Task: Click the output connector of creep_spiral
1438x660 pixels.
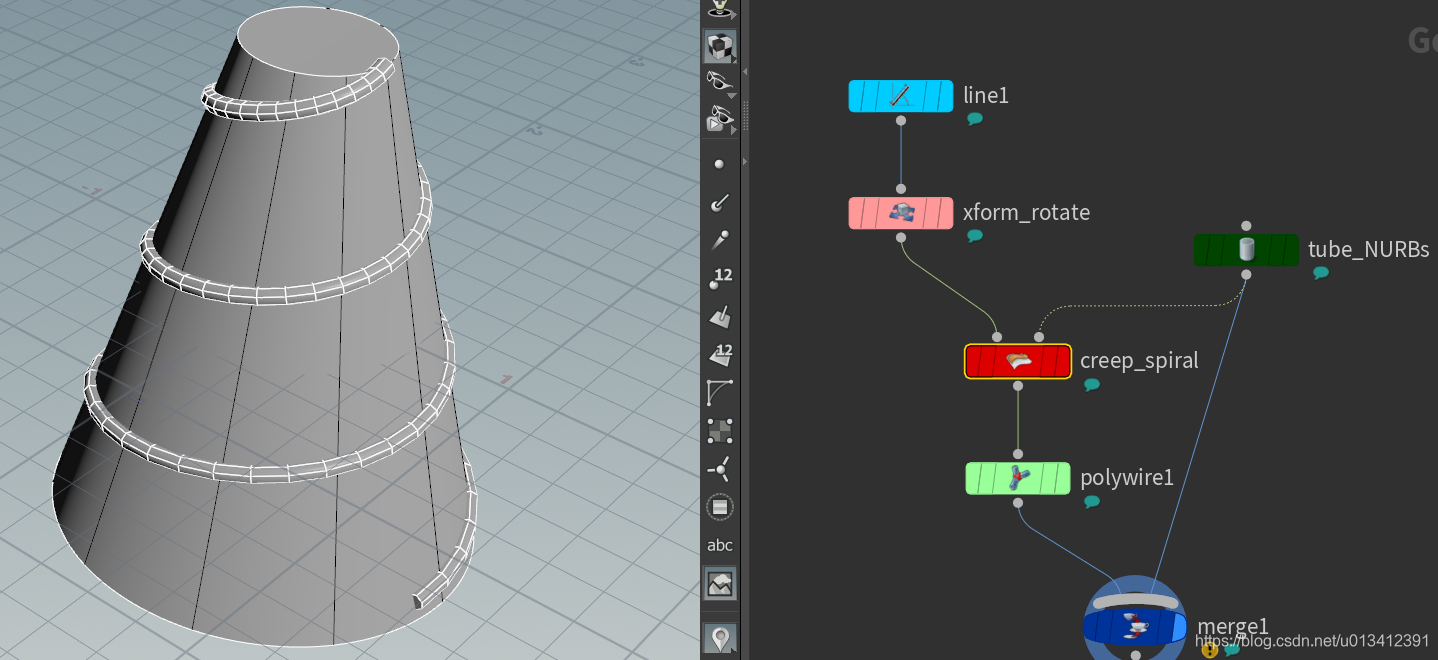Action: pyautogui.click(x=1018, y=385)
